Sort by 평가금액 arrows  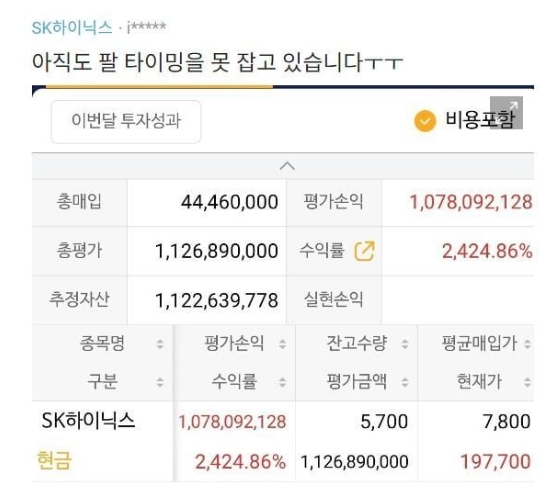coord(405,382)
